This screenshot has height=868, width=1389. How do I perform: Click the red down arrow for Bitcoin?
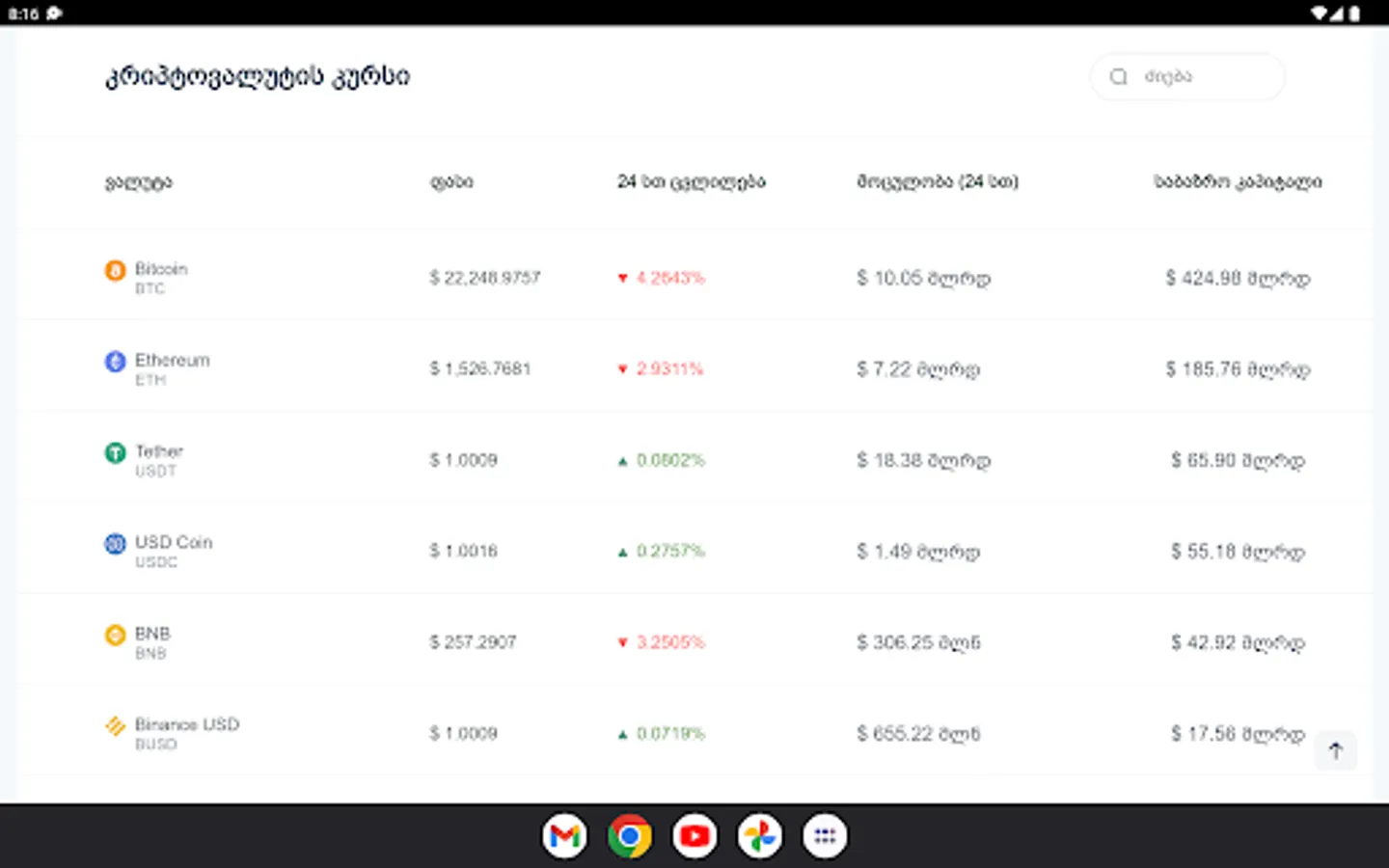tap(623, 279)
